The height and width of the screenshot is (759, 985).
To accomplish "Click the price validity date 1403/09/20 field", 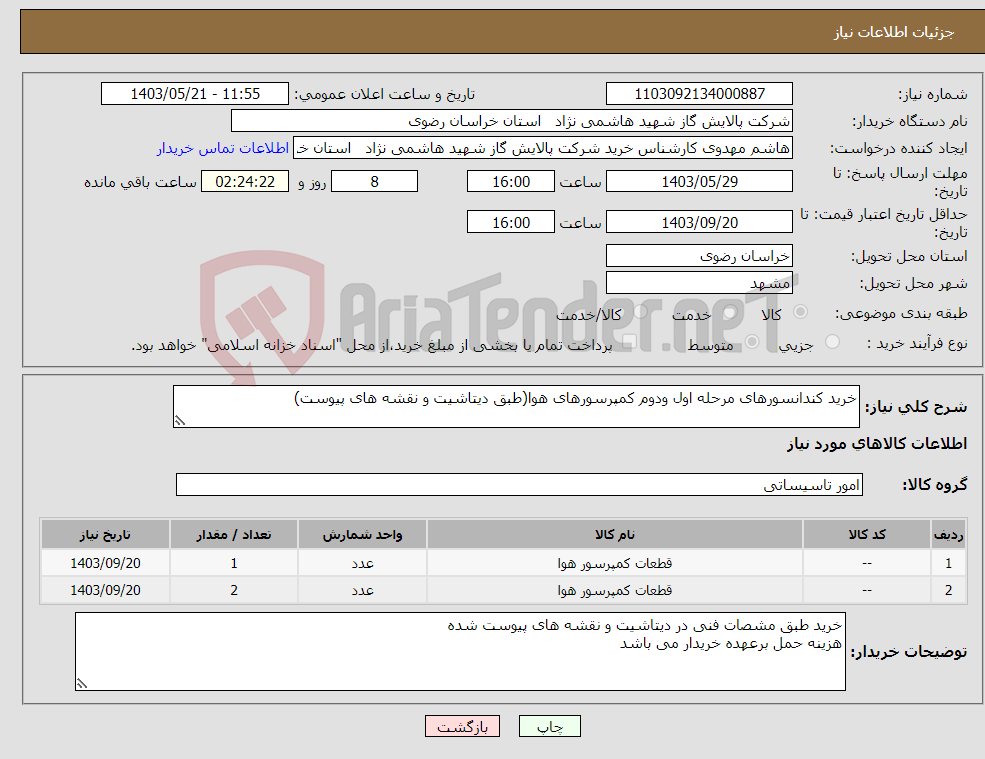I will (x=699, y=222).
